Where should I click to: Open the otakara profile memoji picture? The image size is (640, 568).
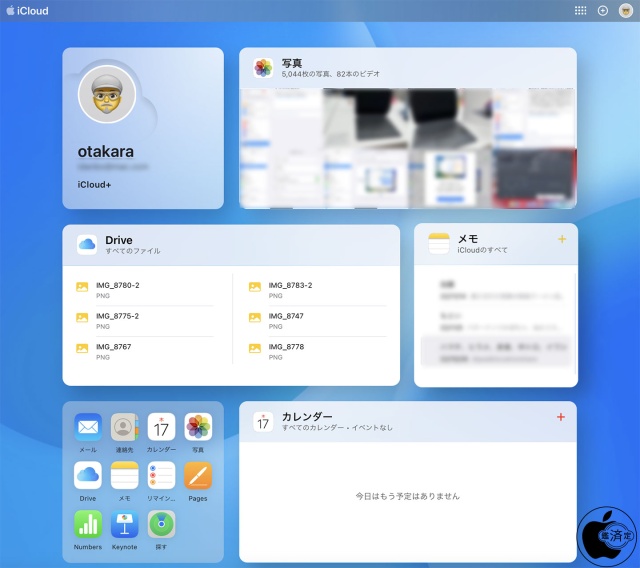(107, 94)
